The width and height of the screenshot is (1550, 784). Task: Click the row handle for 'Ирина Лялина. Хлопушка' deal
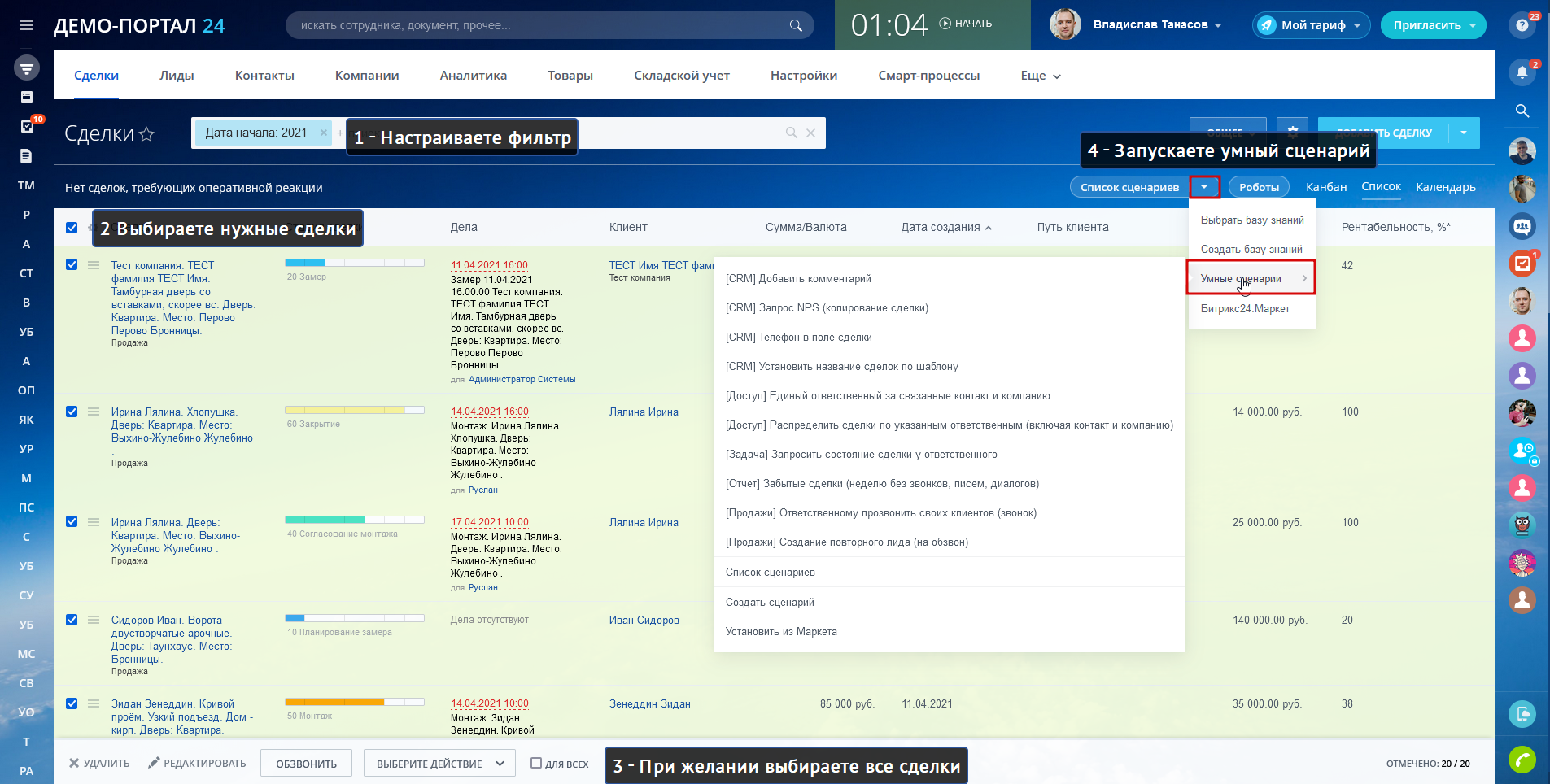click(x=94, y=412)
